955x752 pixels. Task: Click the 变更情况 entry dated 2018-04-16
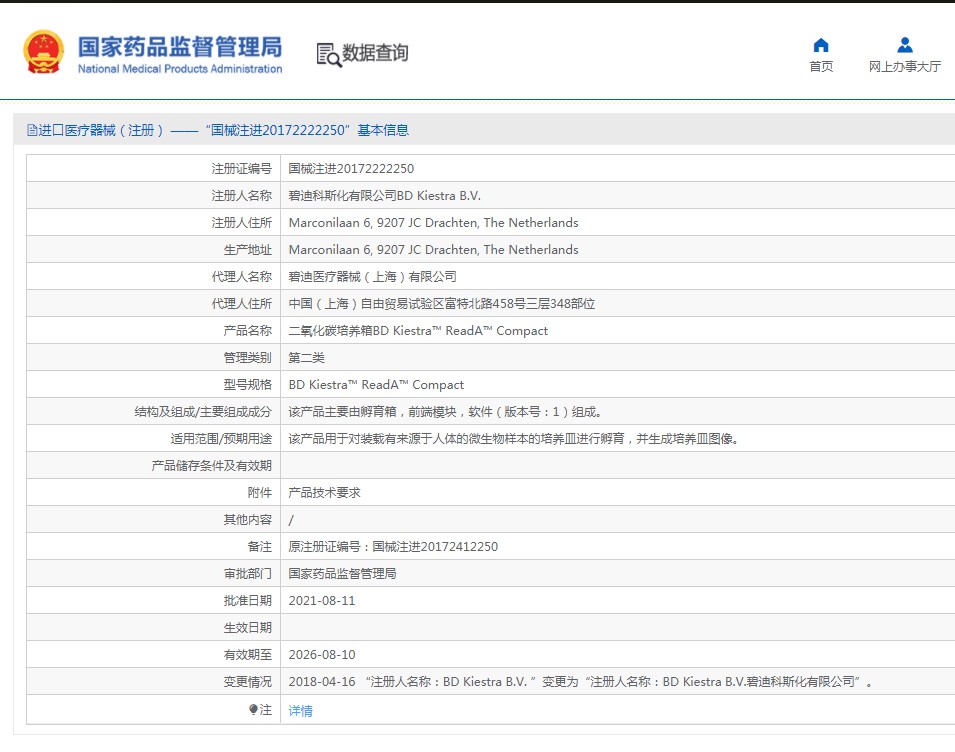click(x=580, y=681)
